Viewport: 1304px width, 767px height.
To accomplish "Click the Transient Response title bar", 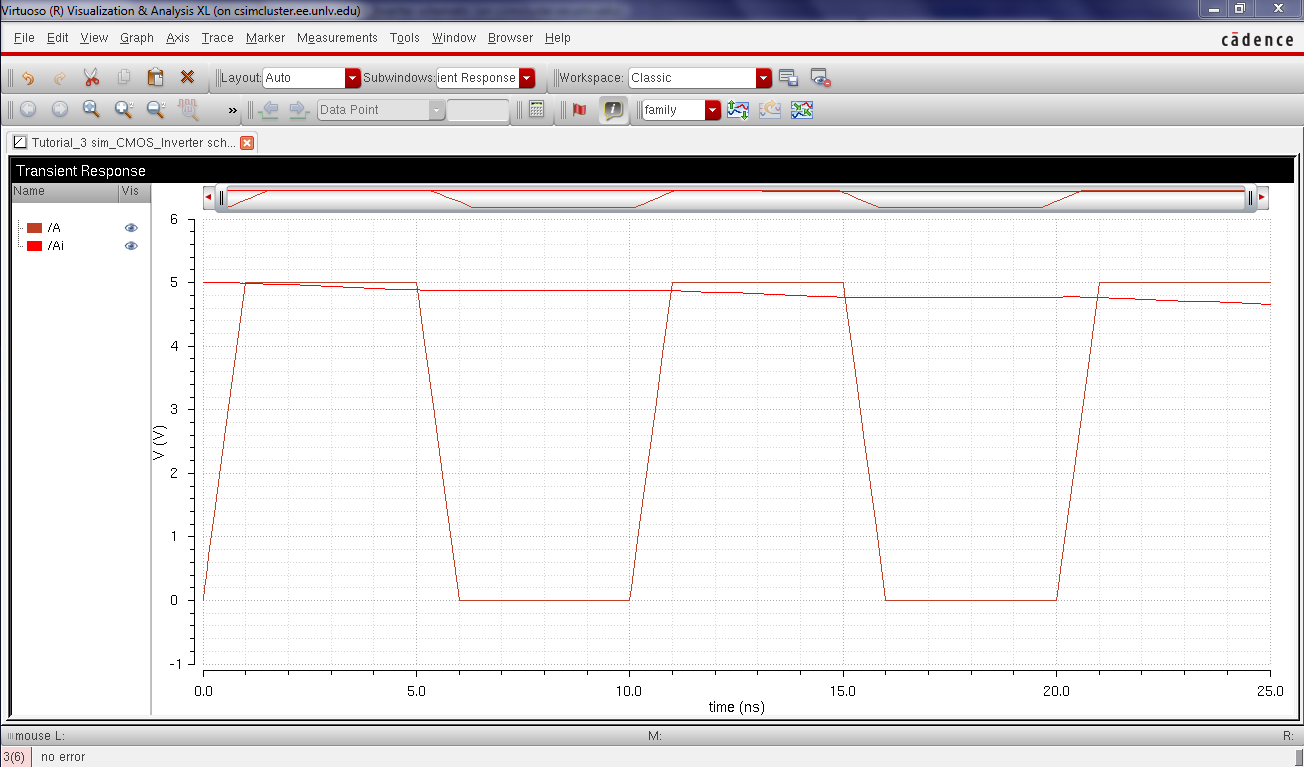I will click(x=650, y=171).
